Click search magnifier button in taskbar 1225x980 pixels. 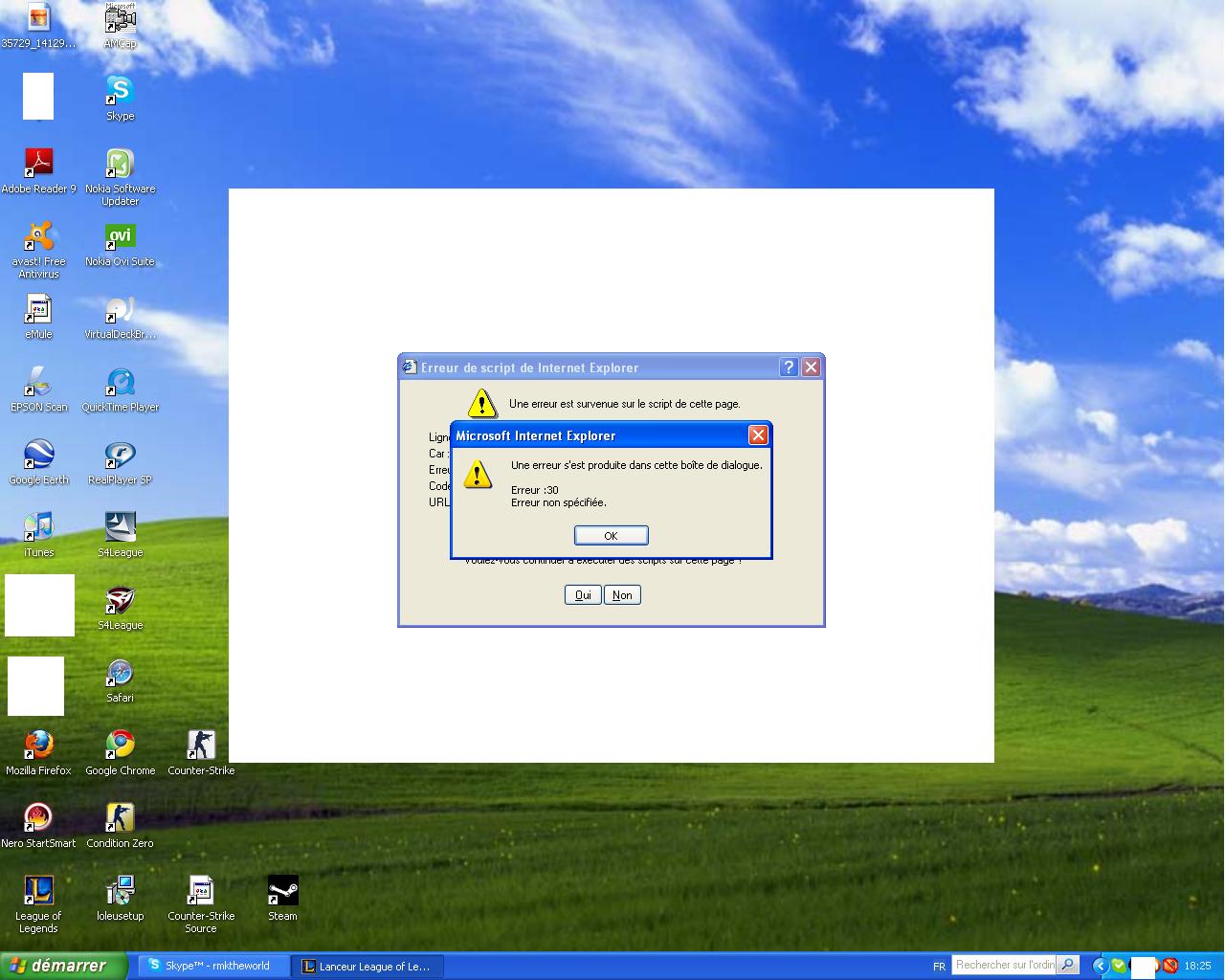coord(1068,965)
